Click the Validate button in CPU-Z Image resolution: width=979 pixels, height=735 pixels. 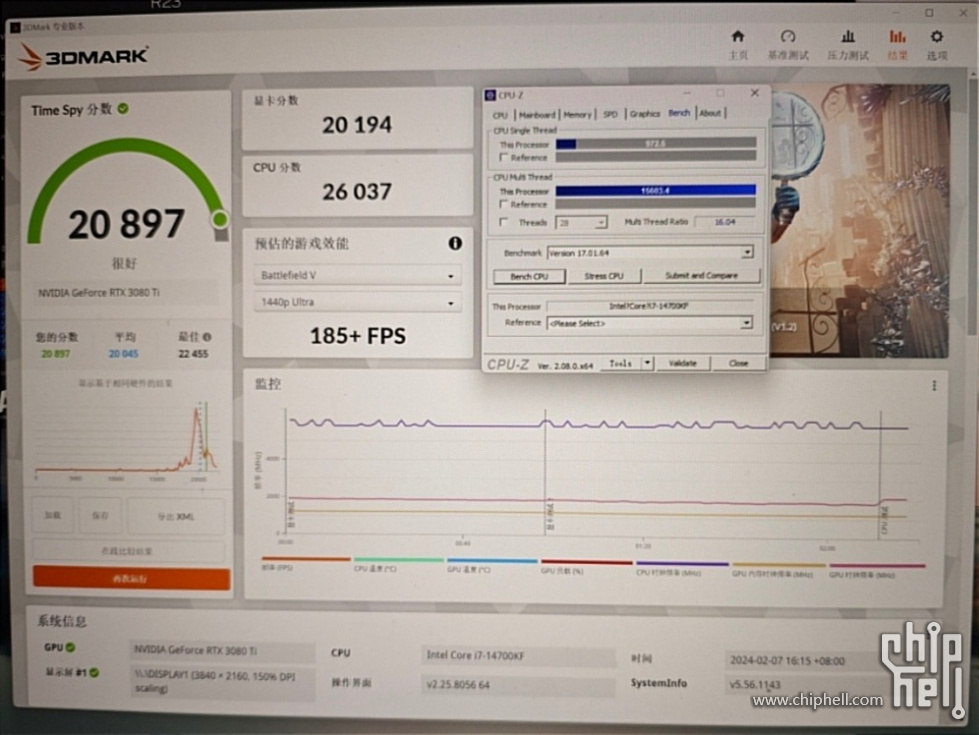[x=682, y=363]
